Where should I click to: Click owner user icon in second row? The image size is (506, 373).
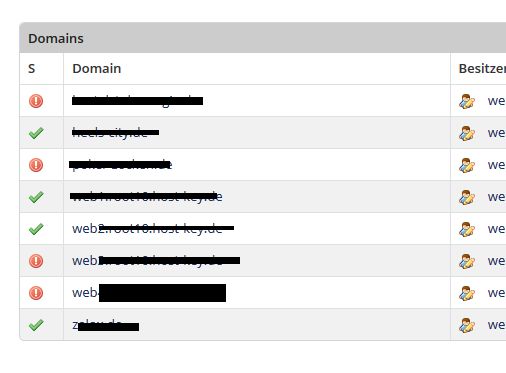click(x=467, y=133)
